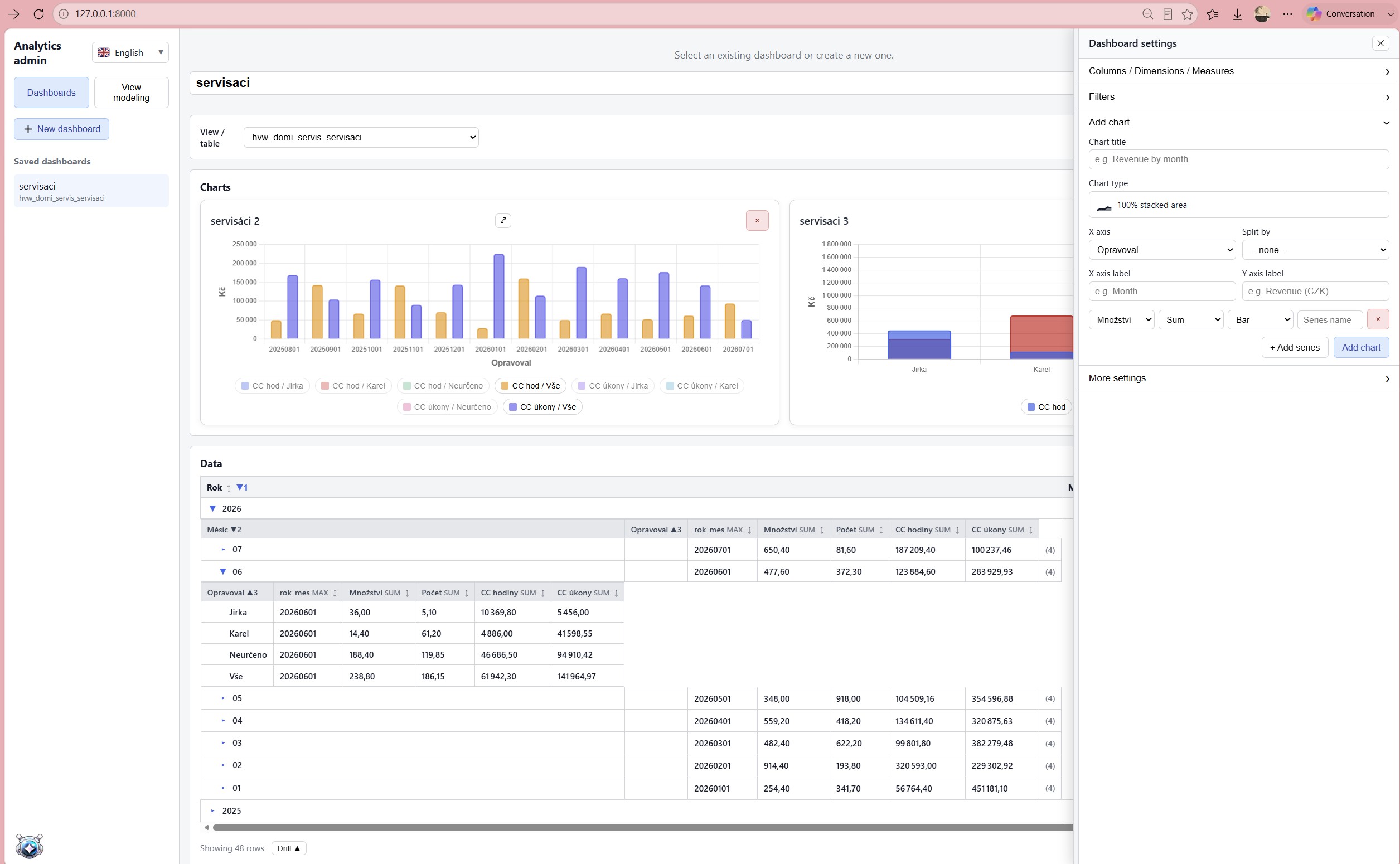Open the View / table dropdown
This screenshot has height=864, width=1400.
pyautogui.click(x=361, y=137)
